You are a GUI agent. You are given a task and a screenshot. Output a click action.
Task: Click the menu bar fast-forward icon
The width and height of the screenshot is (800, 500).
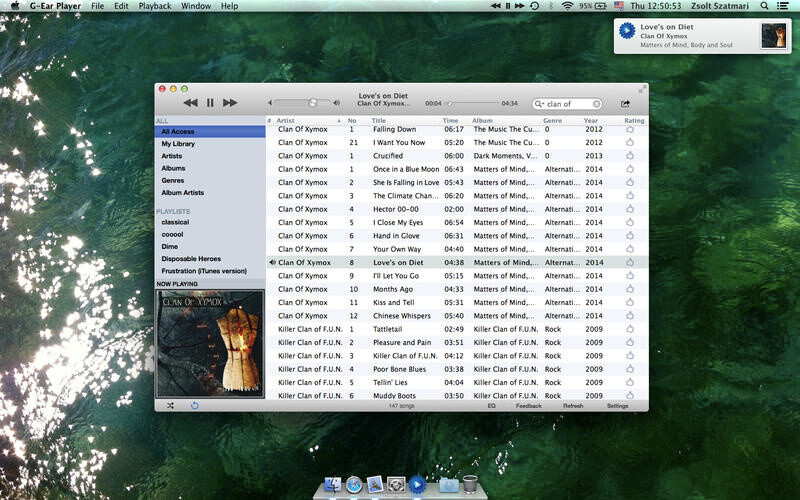[519, 6]
